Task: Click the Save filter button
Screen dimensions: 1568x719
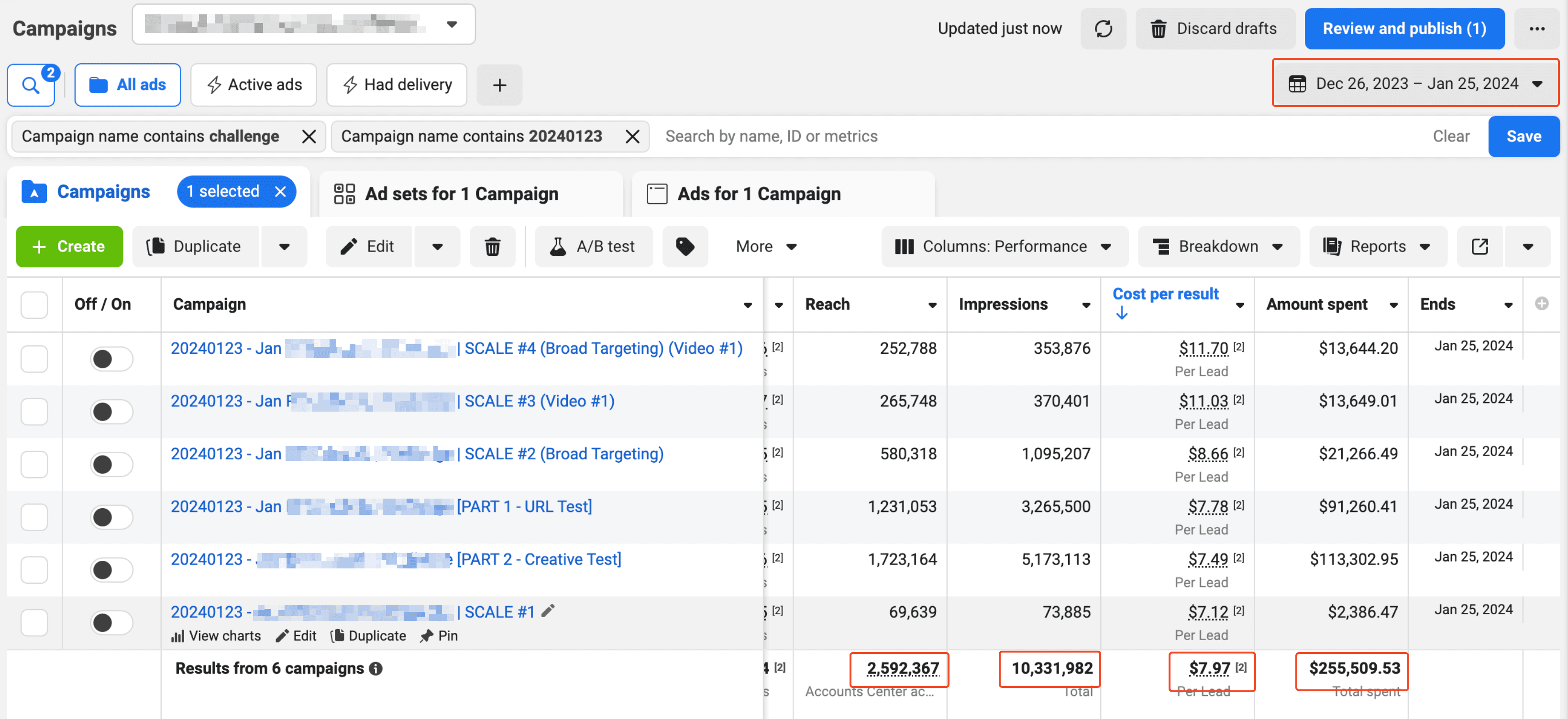Action: click(1524, 136)
